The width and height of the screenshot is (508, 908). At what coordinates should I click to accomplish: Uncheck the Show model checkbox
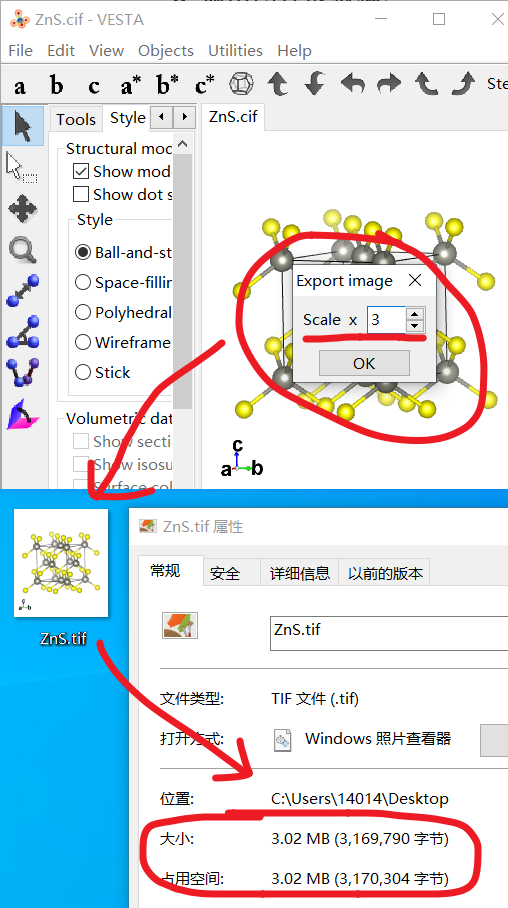[81, 171]
